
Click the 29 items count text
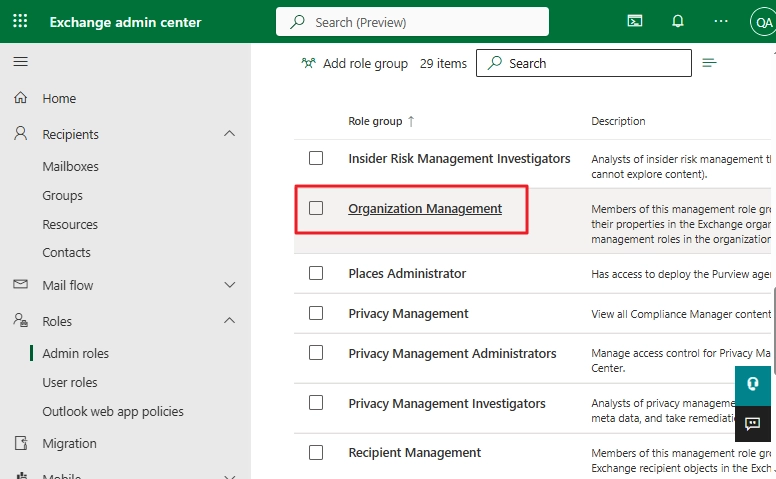point(443,63)
